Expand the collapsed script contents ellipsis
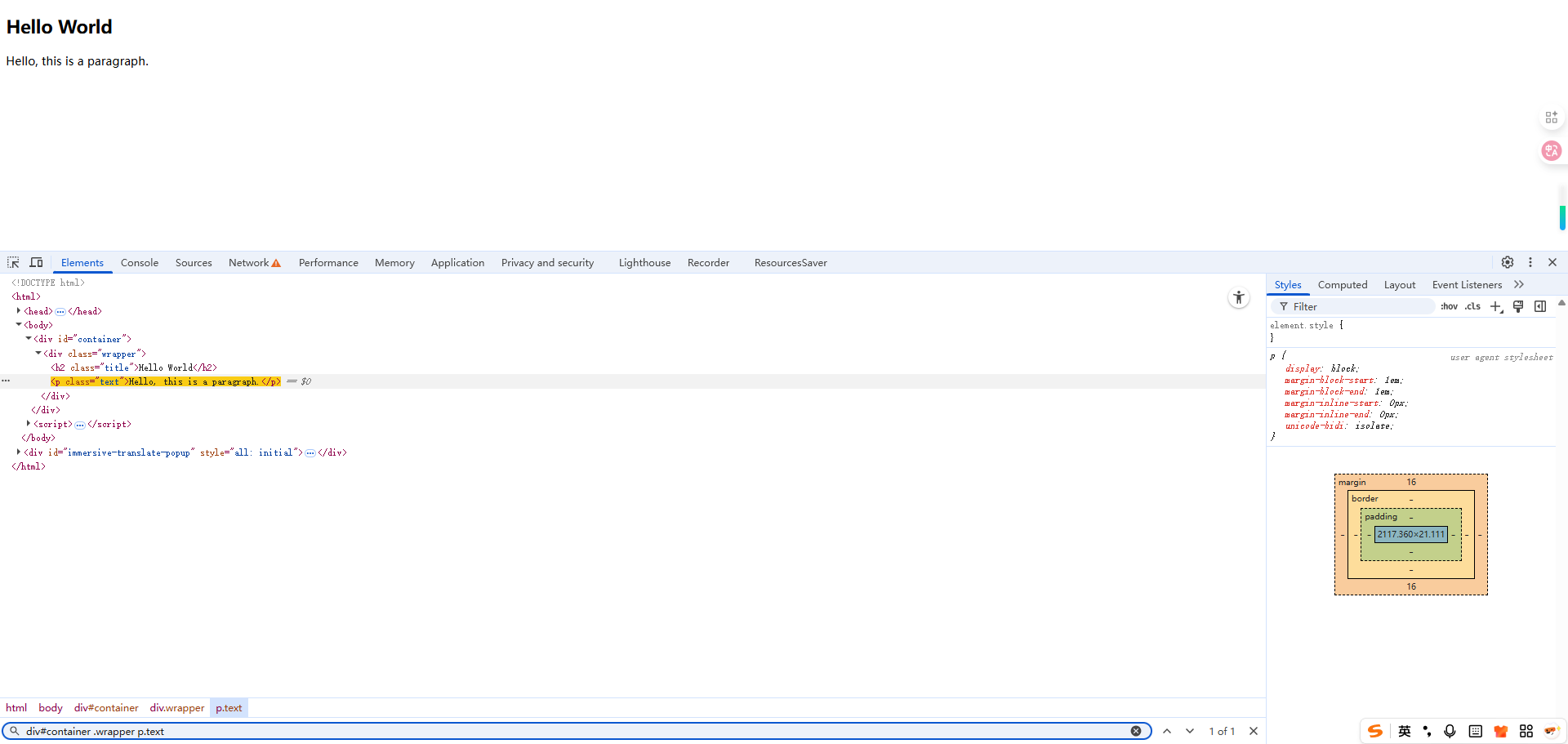The height and width of the screenshot is (744, 1568). [x=80, y=425]
